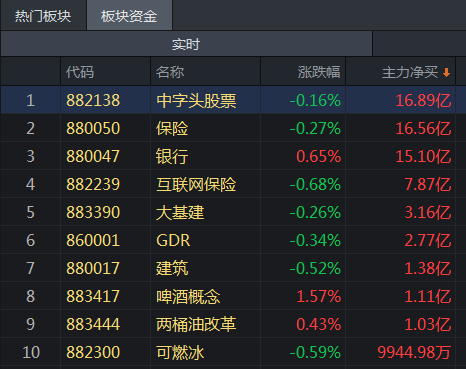Viewport: 466px width, 369px height.
Task: Open the 板块资金 tab
Action: [x=129, y=16]
